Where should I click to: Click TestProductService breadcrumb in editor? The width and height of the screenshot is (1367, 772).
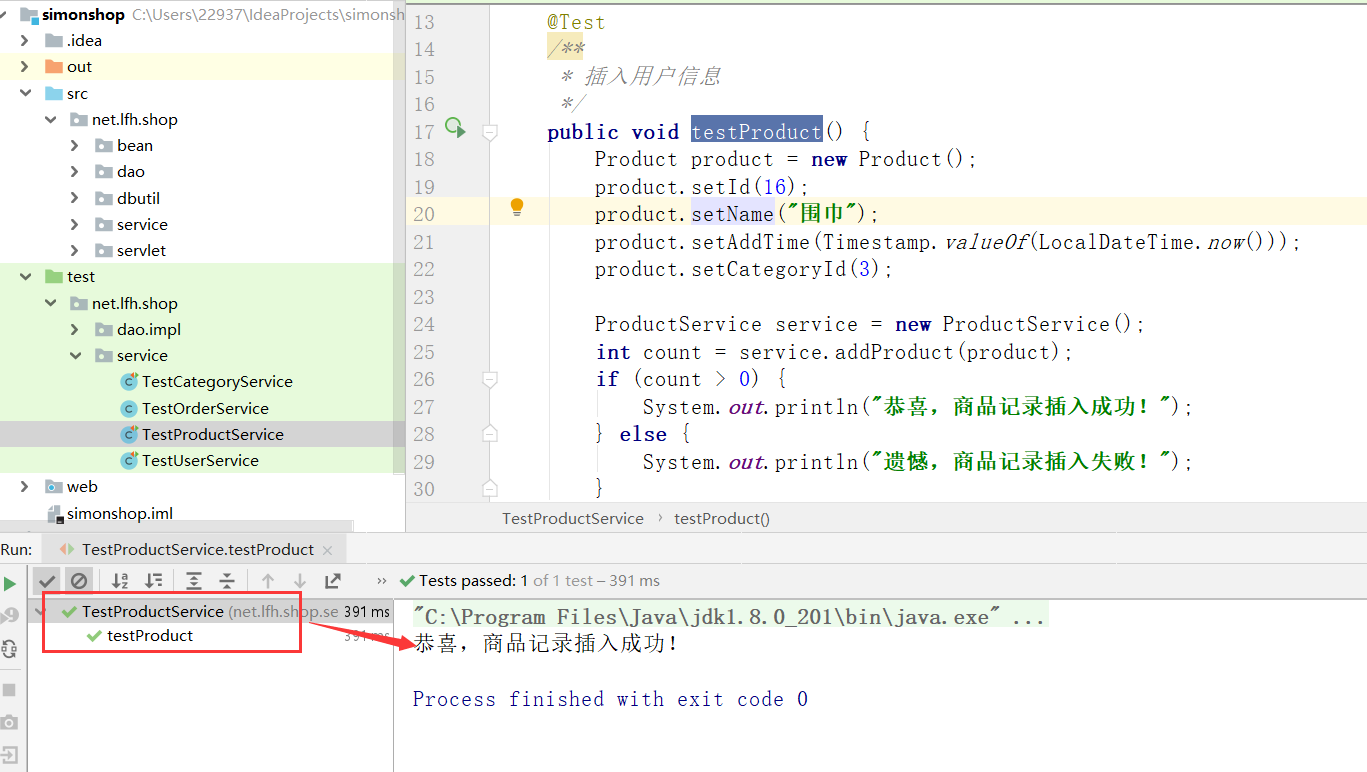(573, 518)
